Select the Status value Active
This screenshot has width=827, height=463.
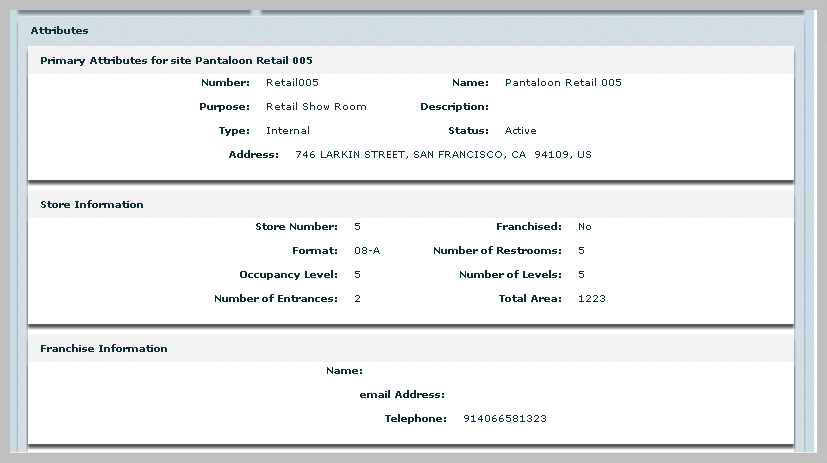point(521,131)
